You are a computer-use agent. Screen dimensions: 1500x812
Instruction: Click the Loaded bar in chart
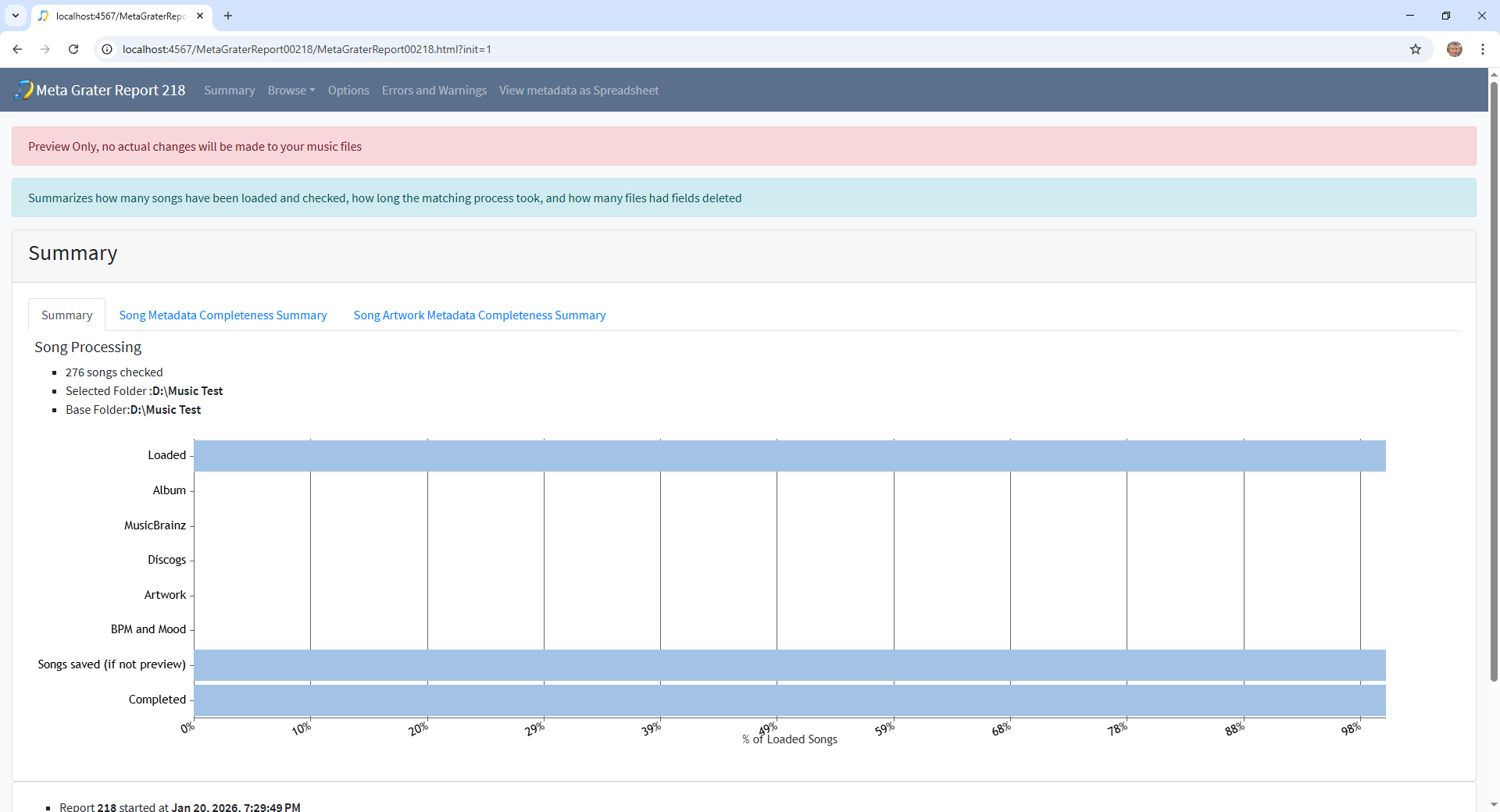[x=789, y=456]
